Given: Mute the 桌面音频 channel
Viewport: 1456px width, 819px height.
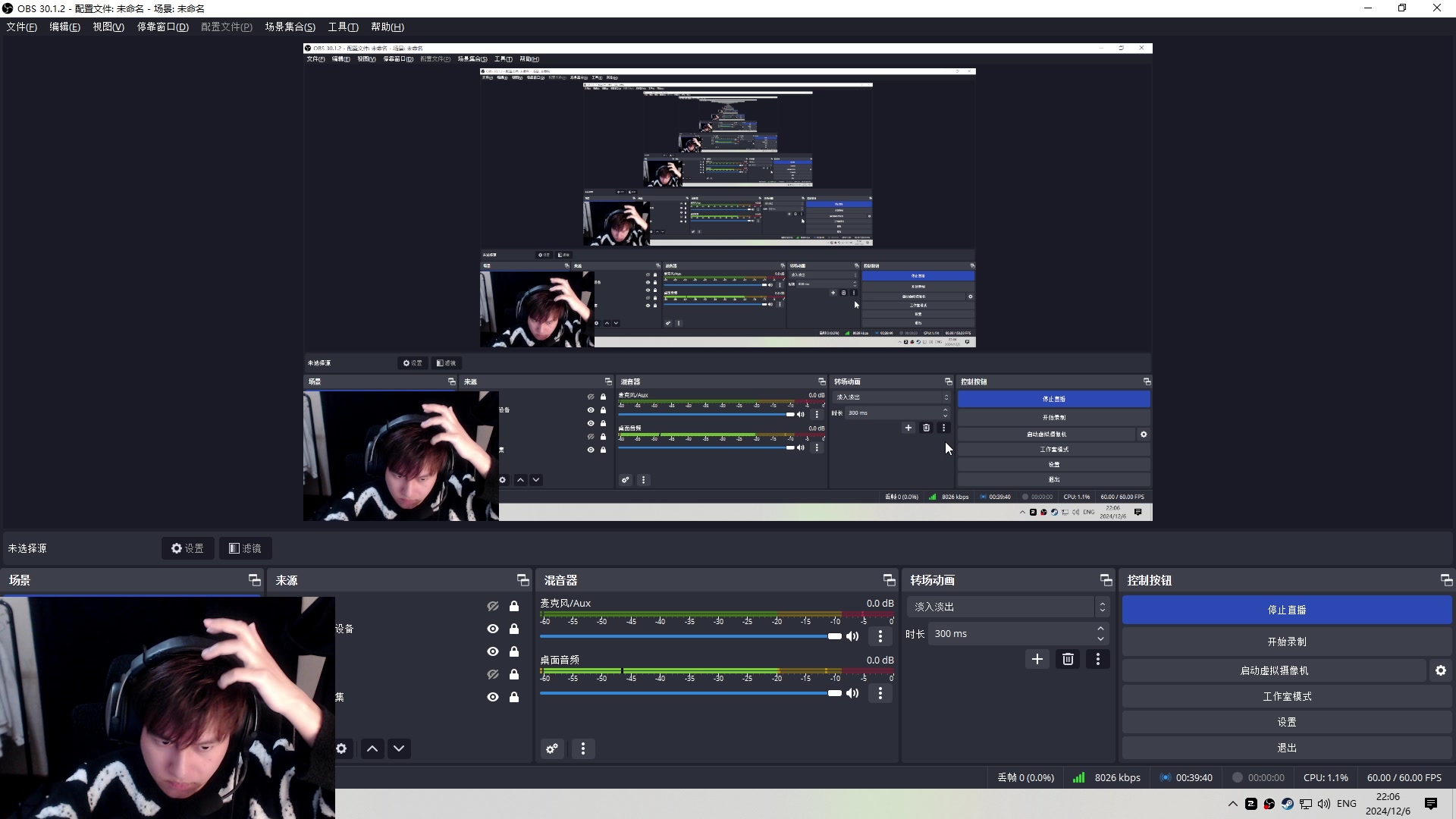Looking at the screenshot, I should (853, 693).
